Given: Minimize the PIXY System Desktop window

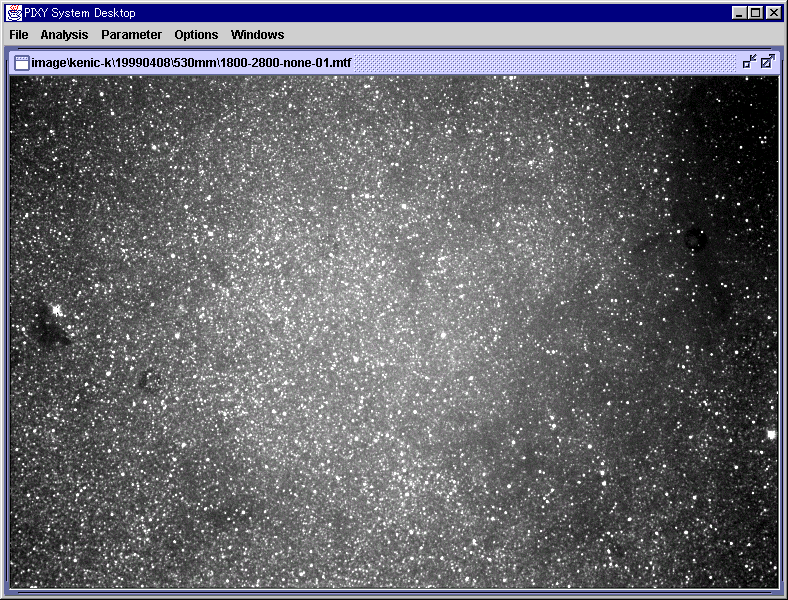Looking at the screenshot, I should coord(738,13).
